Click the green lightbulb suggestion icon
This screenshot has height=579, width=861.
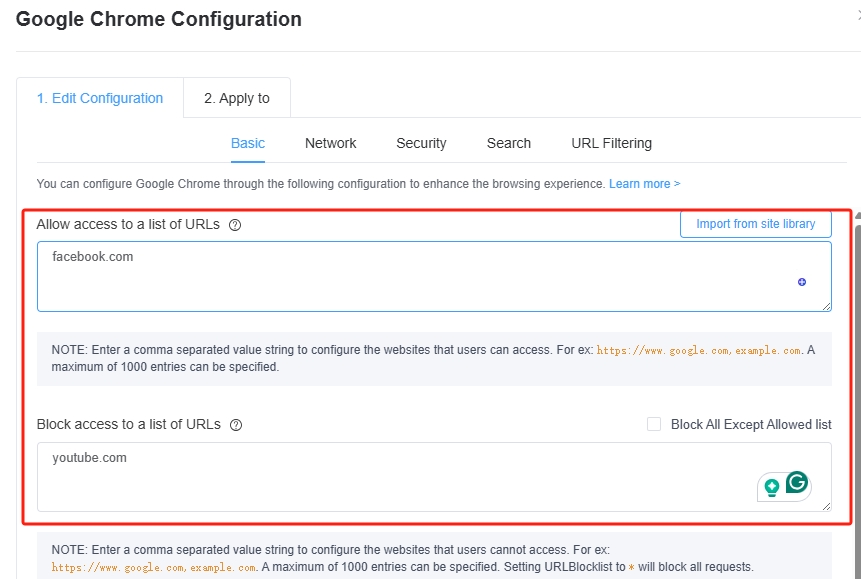click(x=772, y=487)
